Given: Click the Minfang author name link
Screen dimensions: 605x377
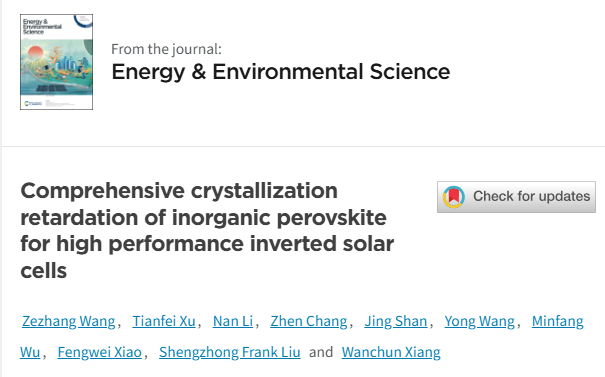Looking at the screenshot, I should tap(558, 321).
